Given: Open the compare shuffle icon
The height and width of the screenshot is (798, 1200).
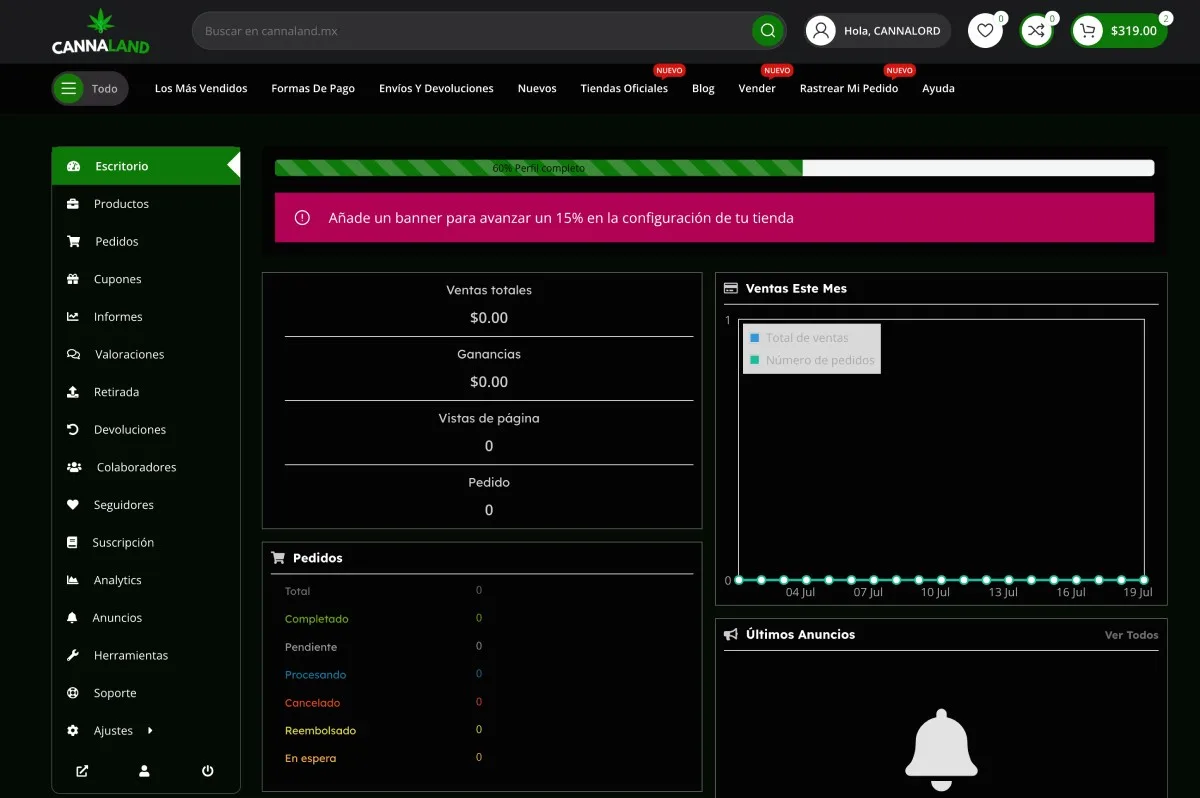Looking at the screenshot, I should (x=1036, y=31).
